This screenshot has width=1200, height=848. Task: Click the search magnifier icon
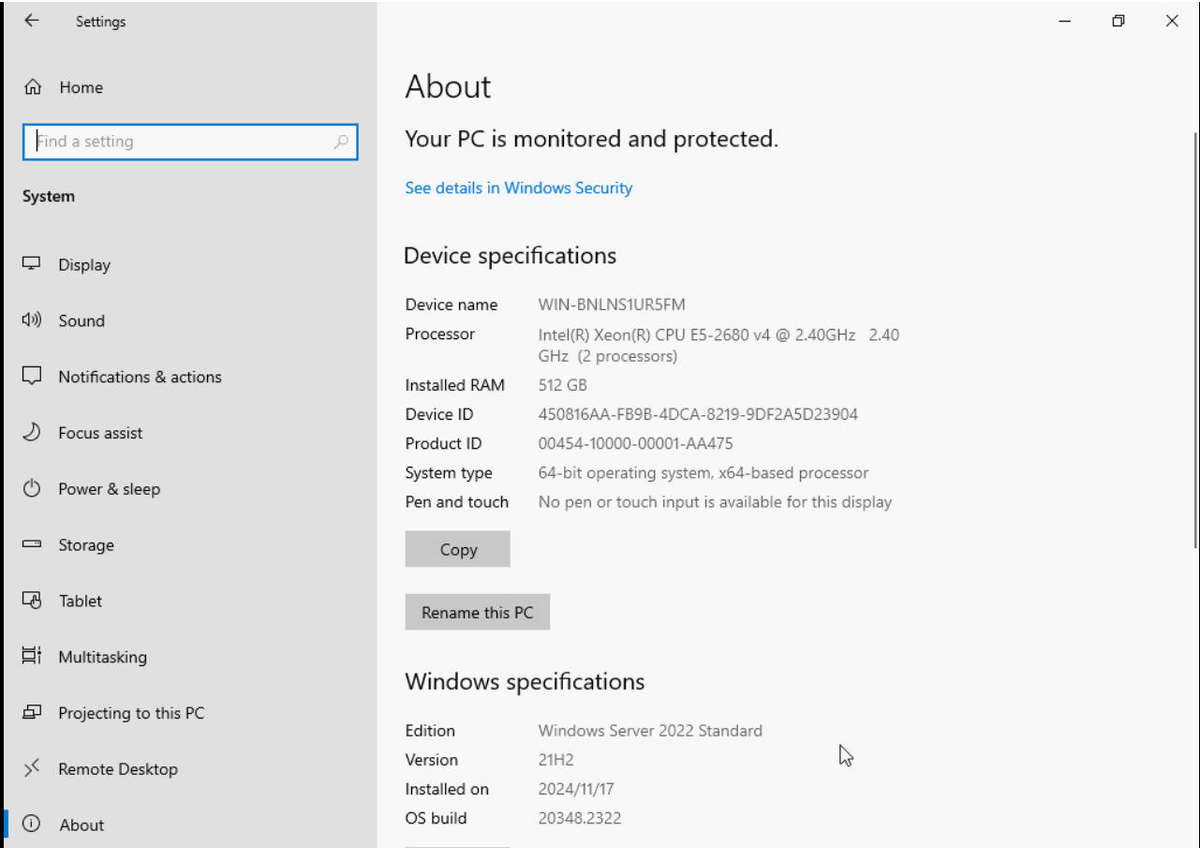tap(341, 141)
